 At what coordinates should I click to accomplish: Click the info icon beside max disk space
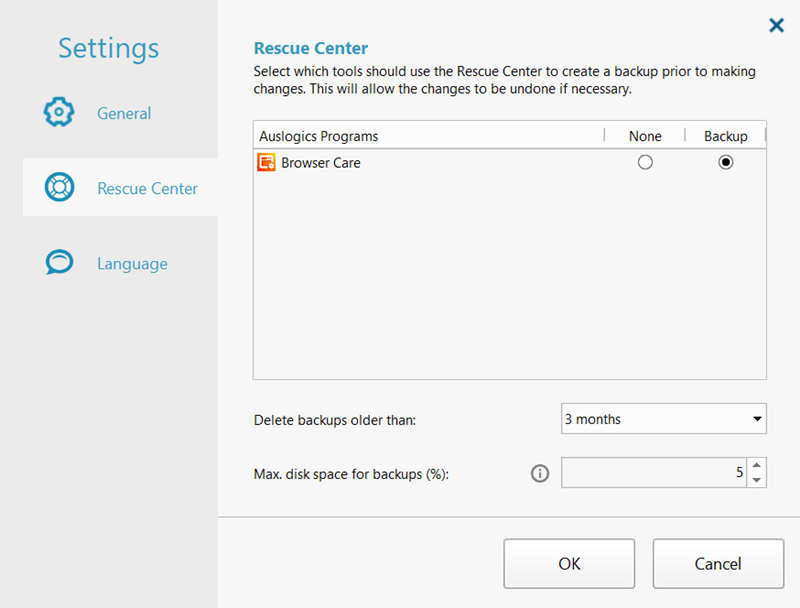540,474
